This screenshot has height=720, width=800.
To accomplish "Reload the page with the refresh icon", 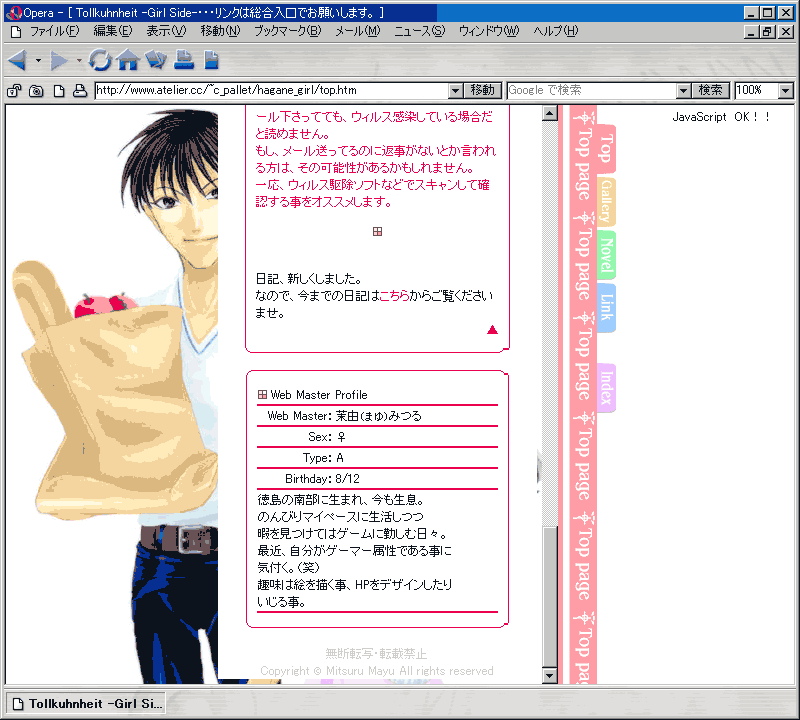I will 99,60.
